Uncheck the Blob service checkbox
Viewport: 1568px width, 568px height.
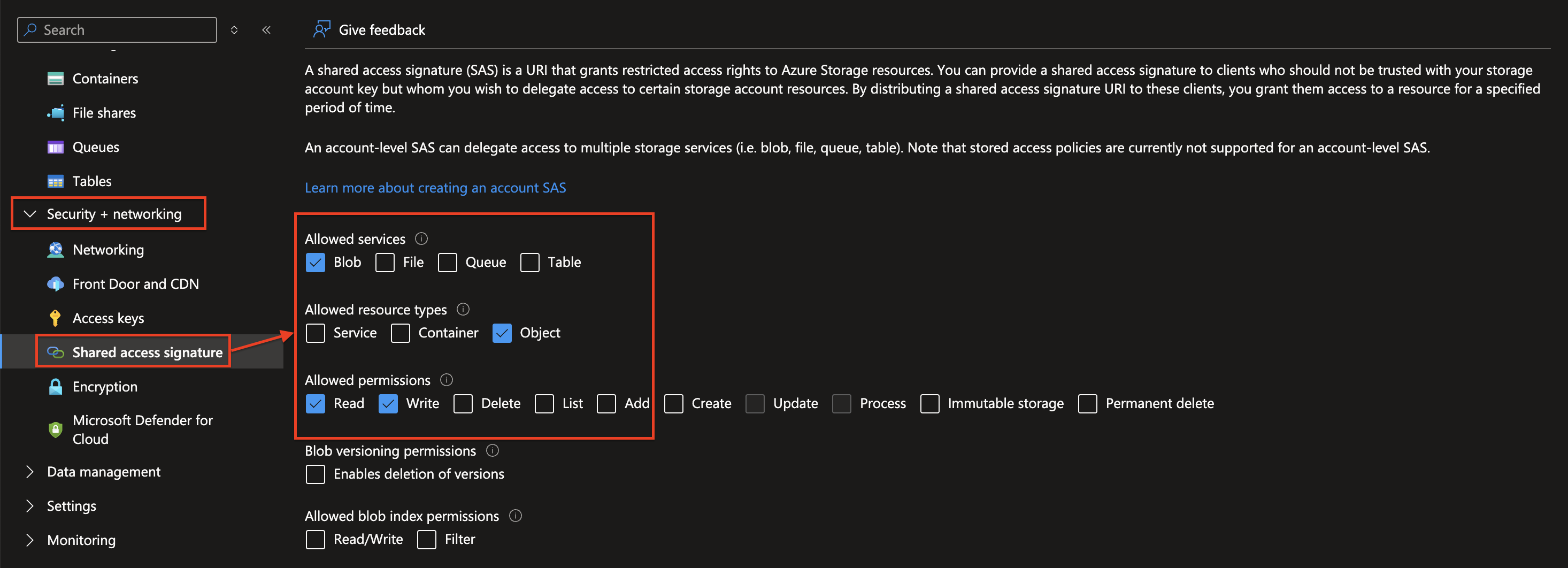click(x=316, y=263)
